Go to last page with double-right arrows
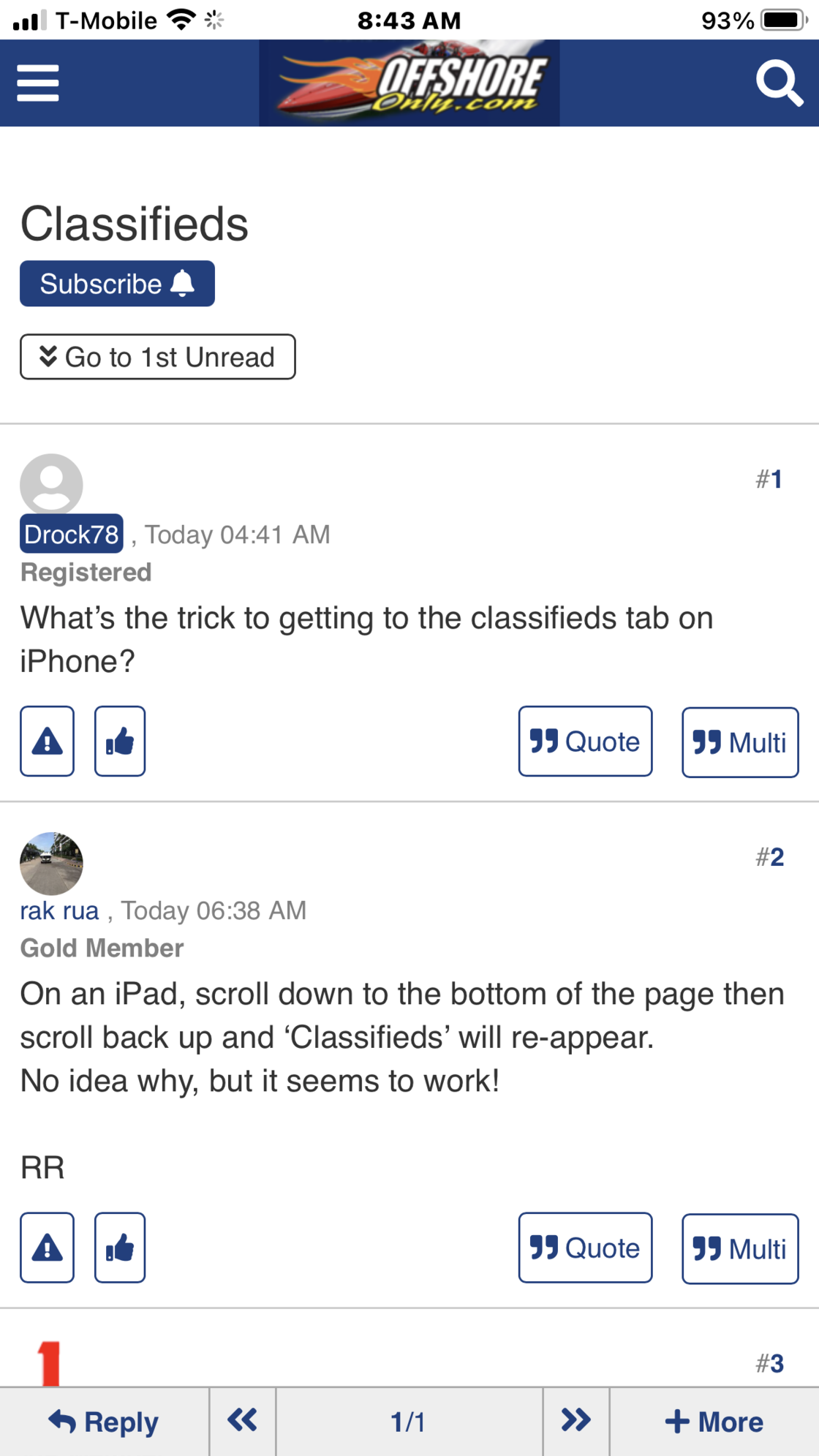The image size is (819, 1456). coord(576,1421)
